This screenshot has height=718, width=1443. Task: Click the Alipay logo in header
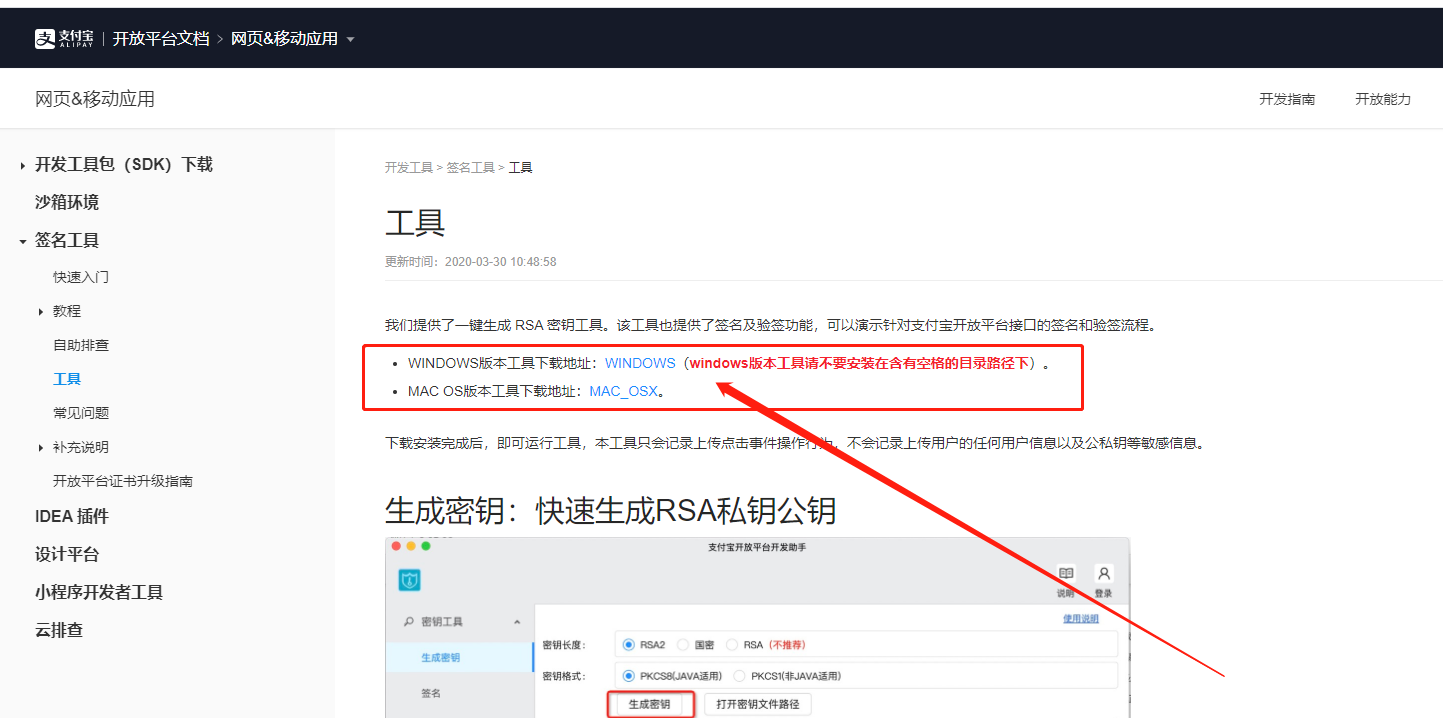click(x=66, y=39)
